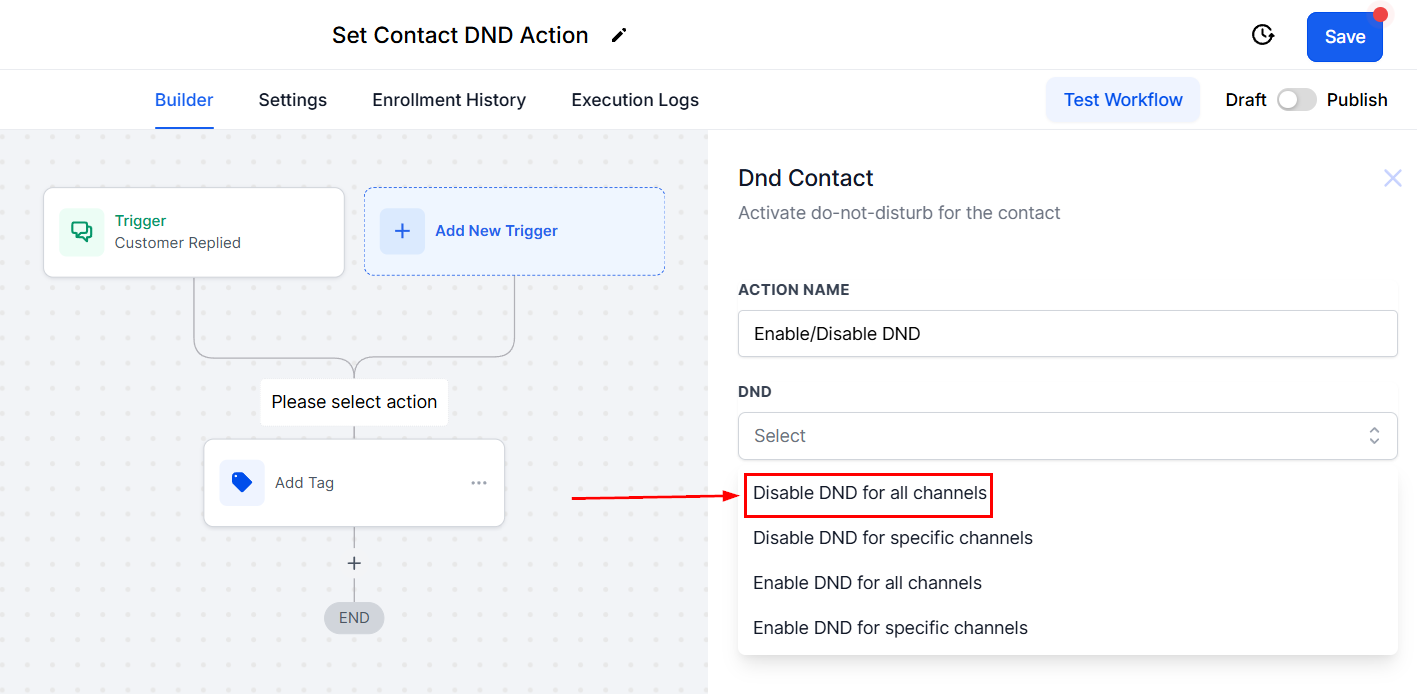The width and height of the screenshot is (1417, 694).
Task: Open the DND Select dropdown
Action: (1066, 436)
